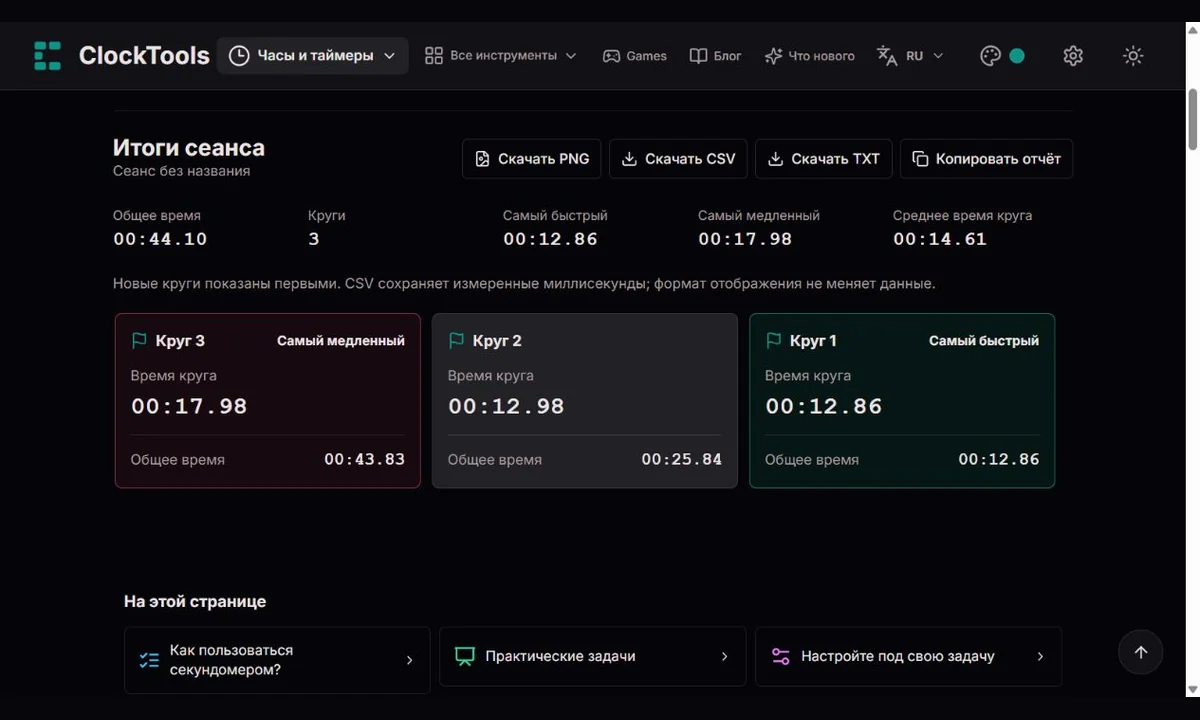Click the sliders icon beside Настройте под свою задачу
Screen dimensions: 1200x720
pos(780,657)
